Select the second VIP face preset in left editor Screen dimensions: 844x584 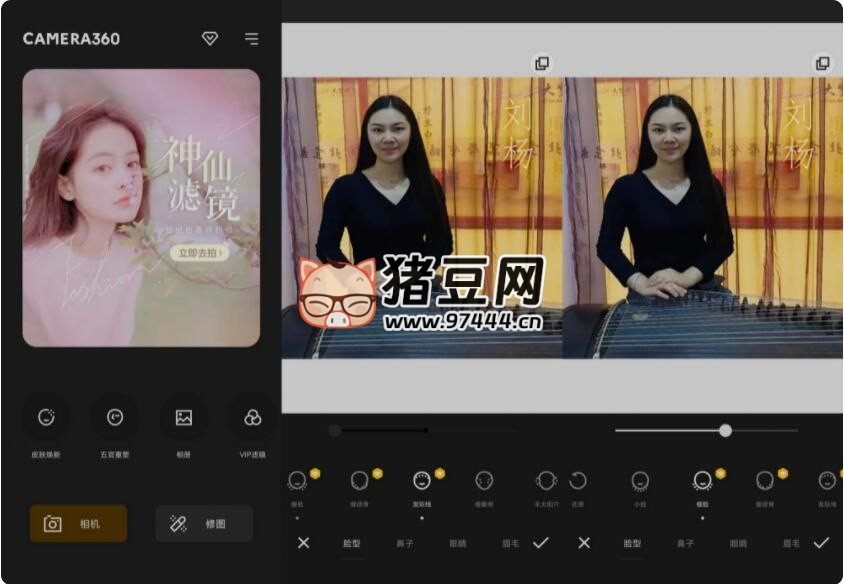[360, 481]
